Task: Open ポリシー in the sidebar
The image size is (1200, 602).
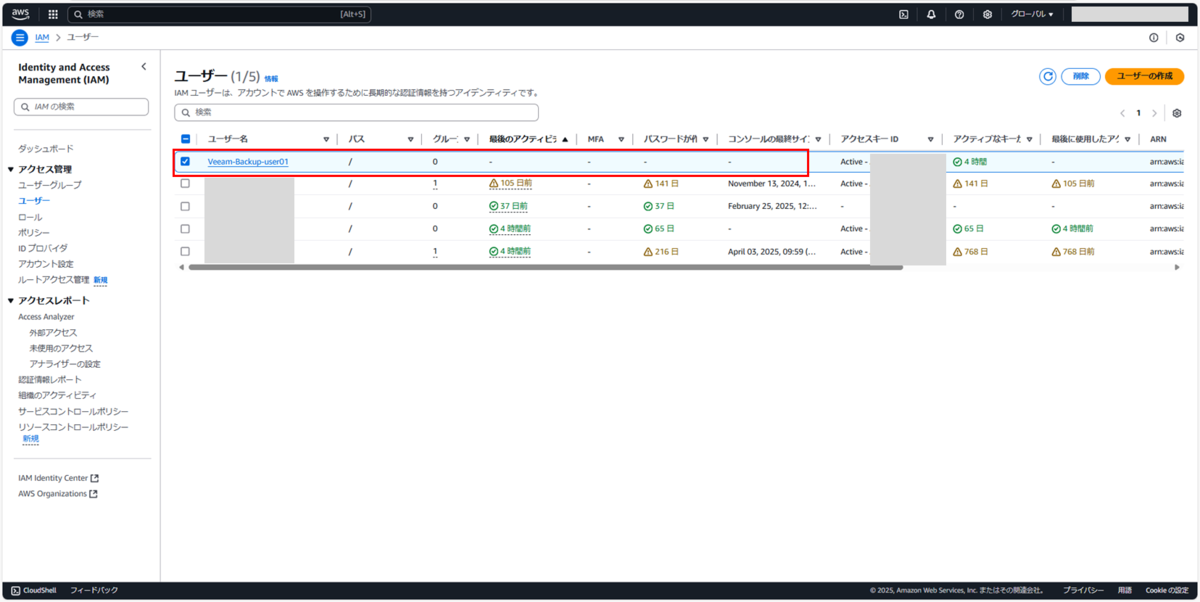Action: tap(34, 232)
